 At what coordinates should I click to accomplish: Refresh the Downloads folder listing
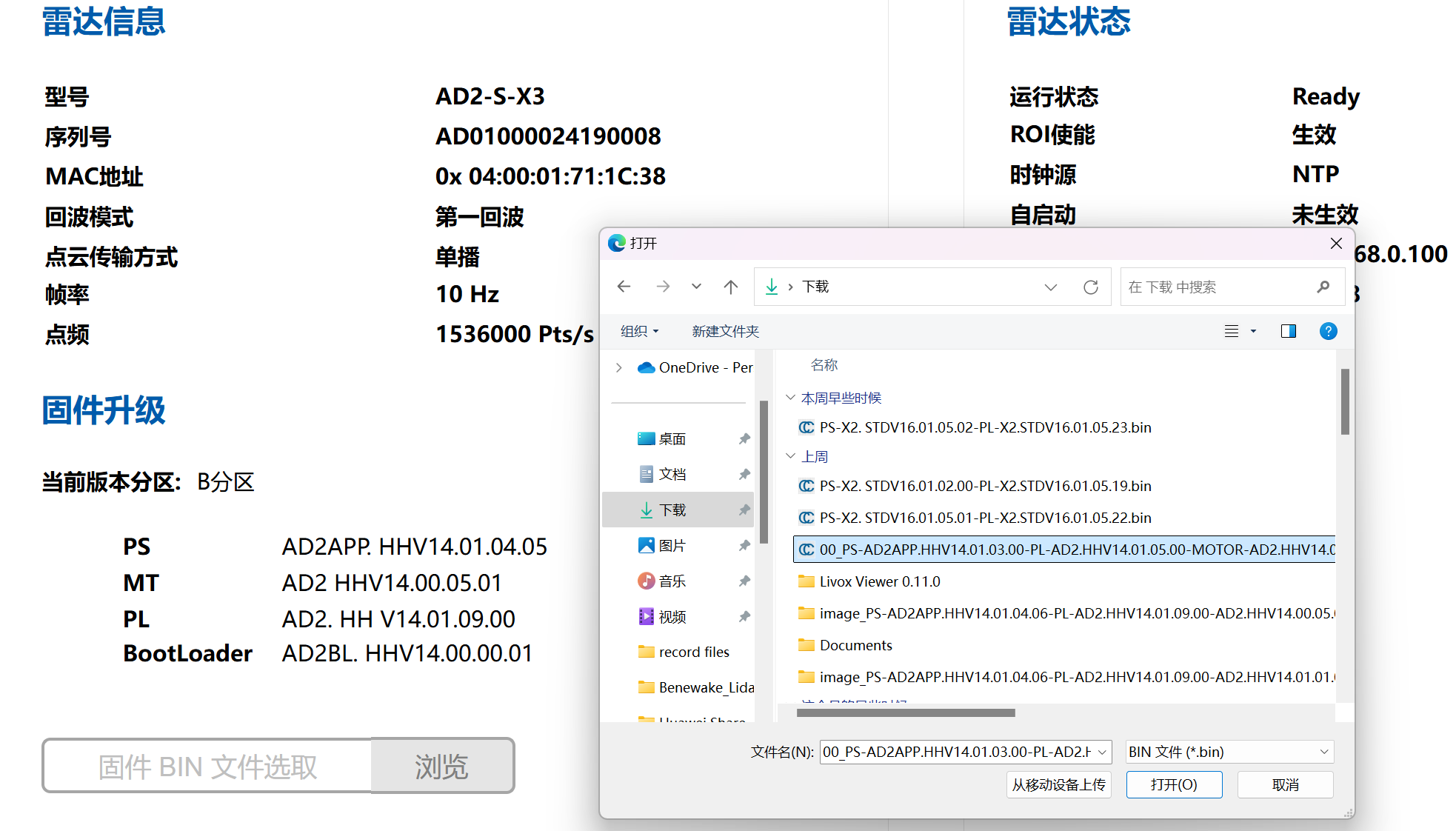[1090, 287]
